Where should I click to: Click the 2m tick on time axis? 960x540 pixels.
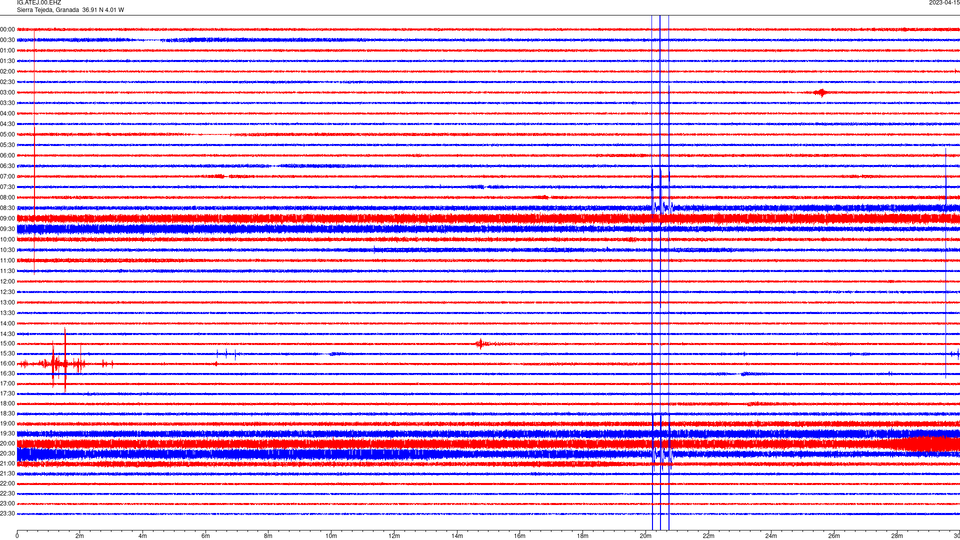click(80, 536)
